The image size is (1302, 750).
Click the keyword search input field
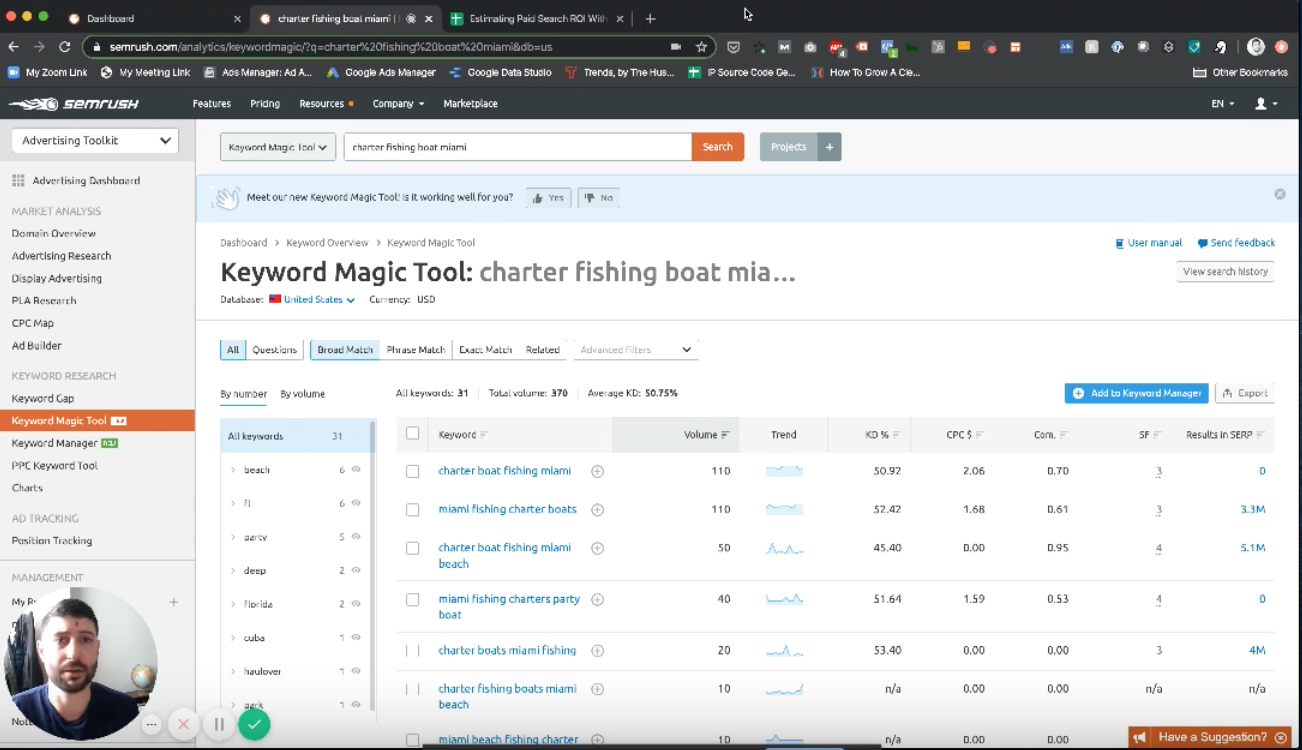(x=518, y=147)
